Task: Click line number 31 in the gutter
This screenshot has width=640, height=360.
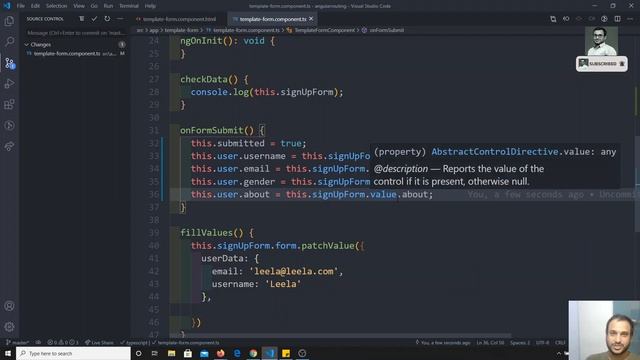Action: pos(153,131)
